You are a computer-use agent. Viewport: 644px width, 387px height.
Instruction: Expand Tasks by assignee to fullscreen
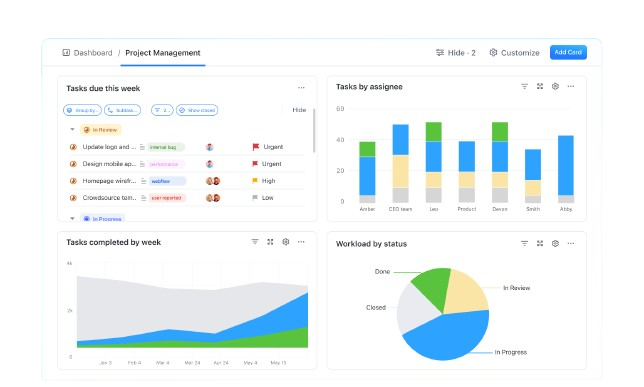coord(540,86)
